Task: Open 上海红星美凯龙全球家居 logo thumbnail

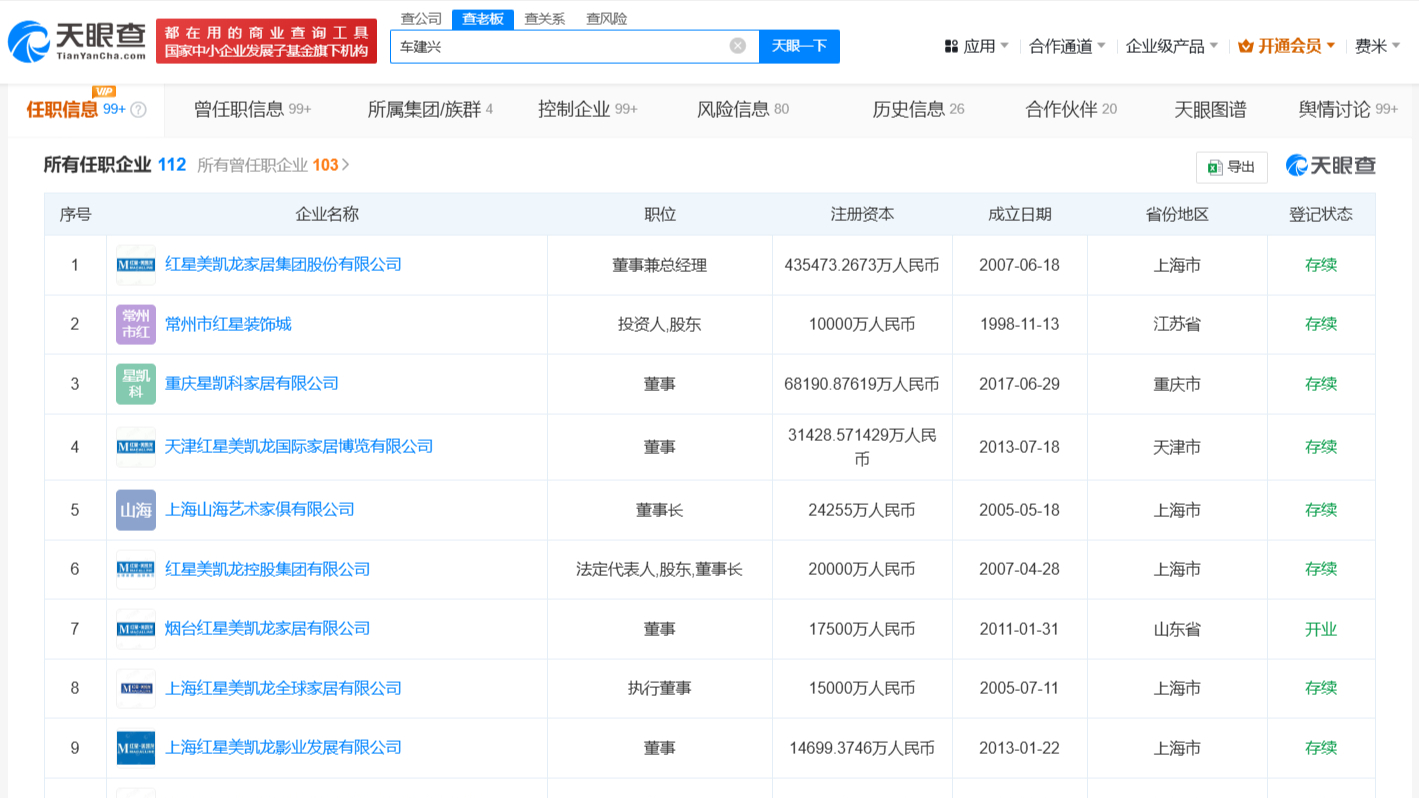Action: 136,688
